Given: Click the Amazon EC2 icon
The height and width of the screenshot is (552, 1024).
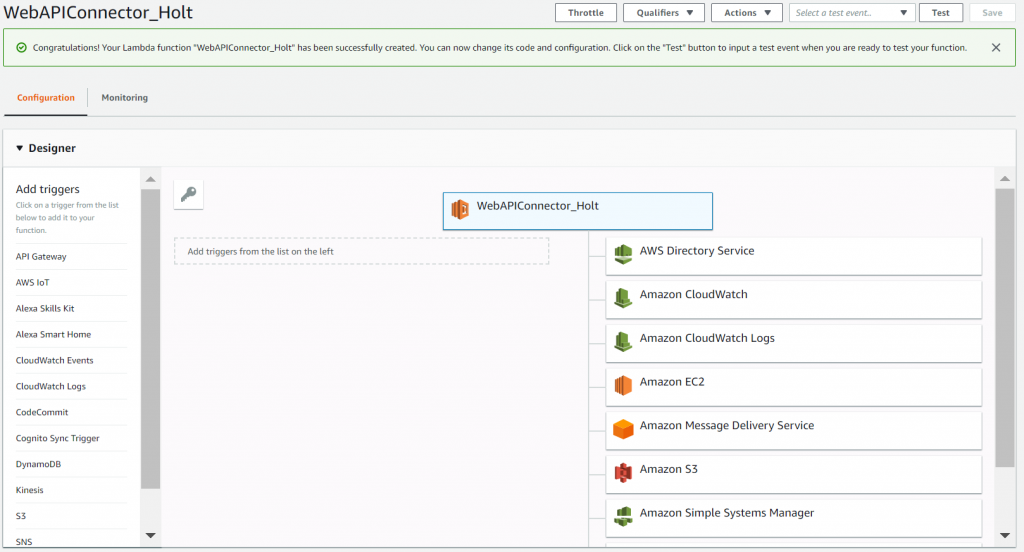Looking at the screenshot, I should click(x=623, y=385).
